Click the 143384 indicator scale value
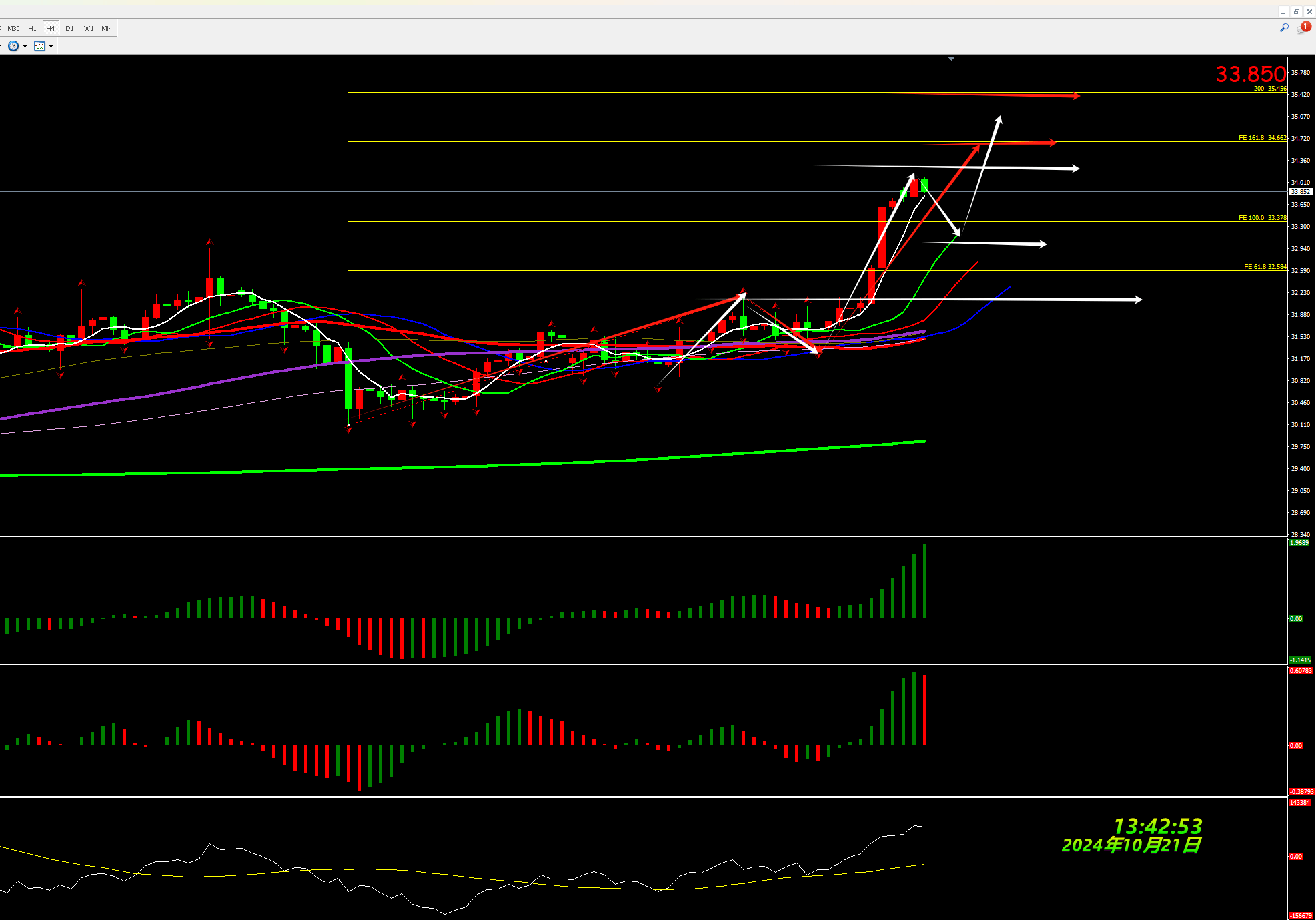The image size is (1316, 920). coord(1300,803)
